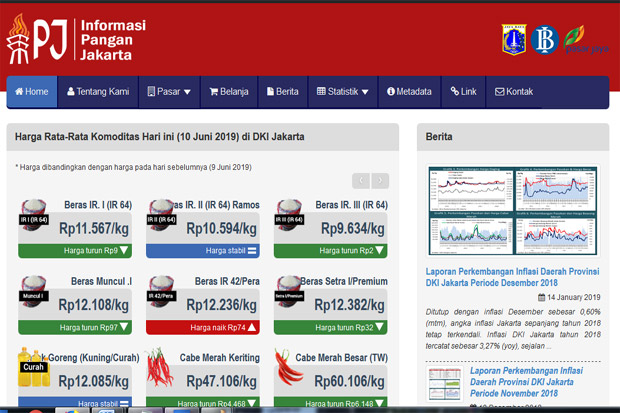Click the Bank Indonesia BI logo
The width and height of the screenshot is (620, 413).
(544, 40)
